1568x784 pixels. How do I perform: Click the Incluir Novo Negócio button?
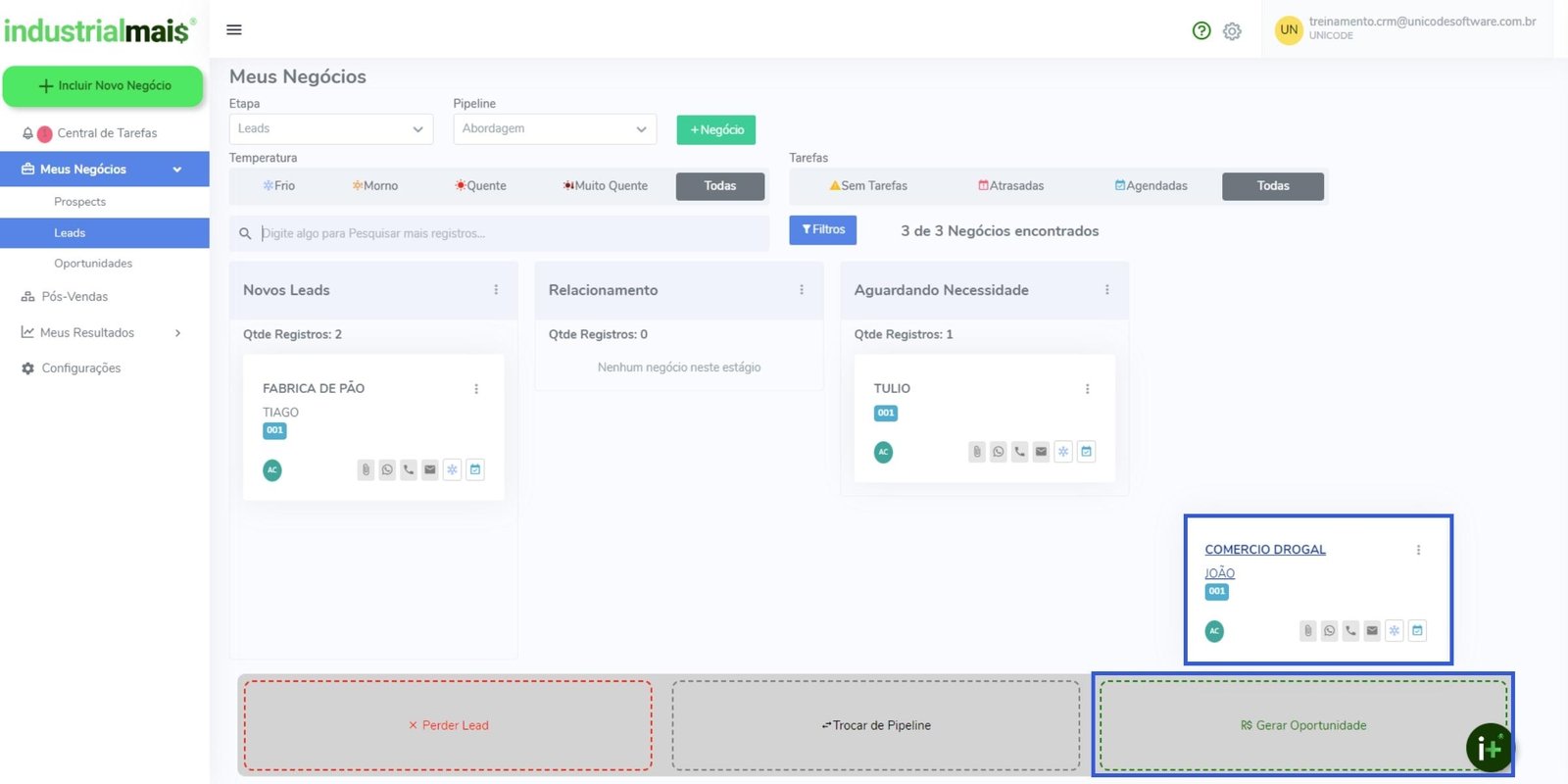pos(103,86)
